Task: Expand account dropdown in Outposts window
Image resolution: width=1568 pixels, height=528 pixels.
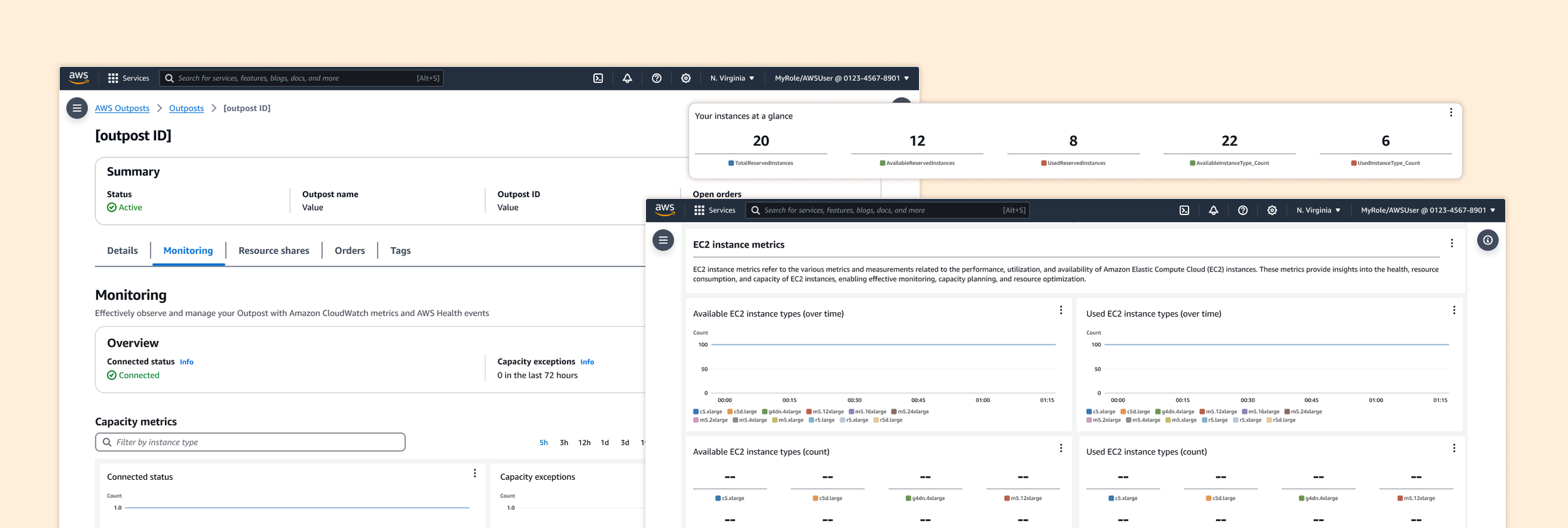Action: (x=842, y=78)
